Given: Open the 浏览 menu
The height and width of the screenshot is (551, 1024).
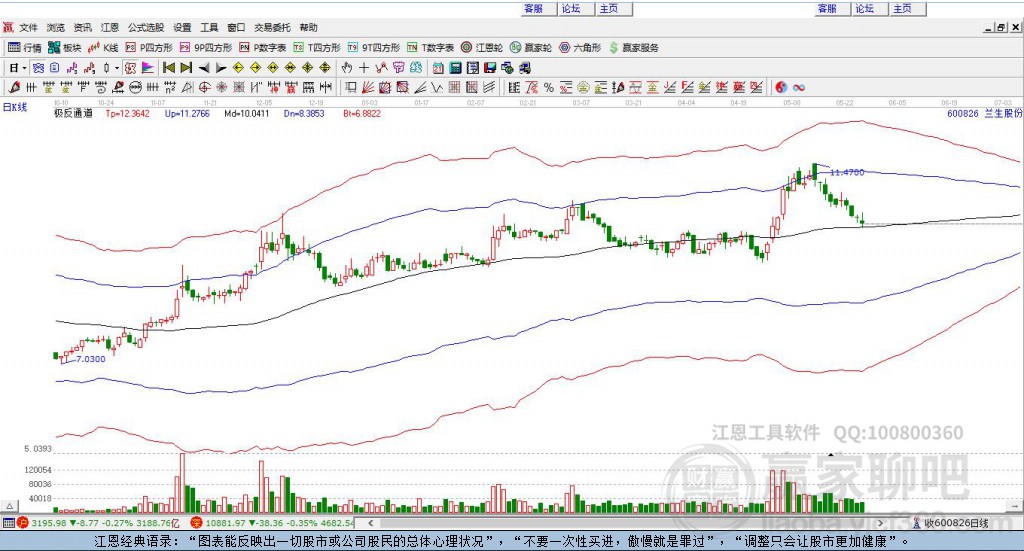Looking at the screenshot, I should click(56, 27).
